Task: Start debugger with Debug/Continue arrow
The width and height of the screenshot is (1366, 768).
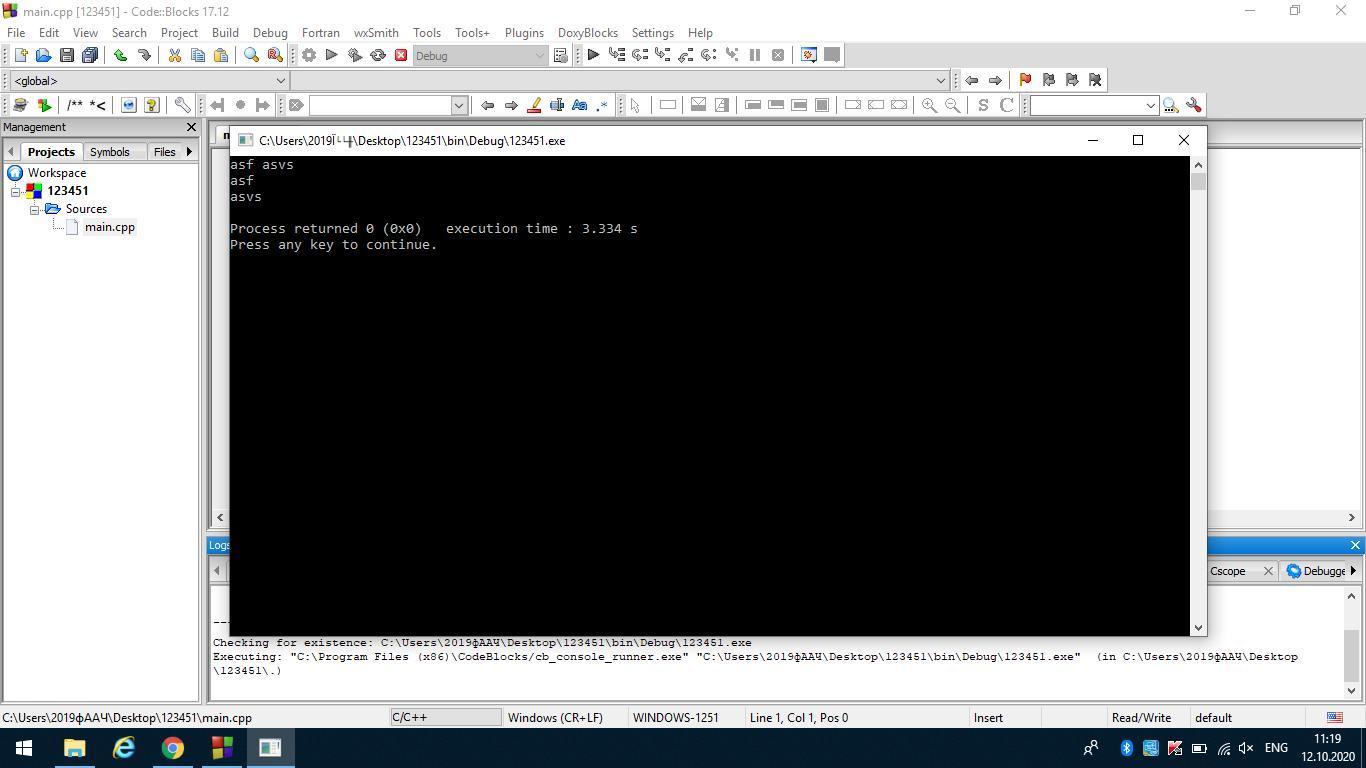Action: (x=593, y=56)
